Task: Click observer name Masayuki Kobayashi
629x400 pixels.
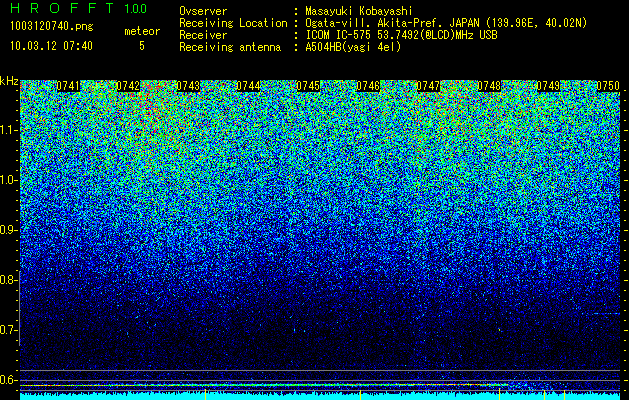Action: tap(358, 11)
